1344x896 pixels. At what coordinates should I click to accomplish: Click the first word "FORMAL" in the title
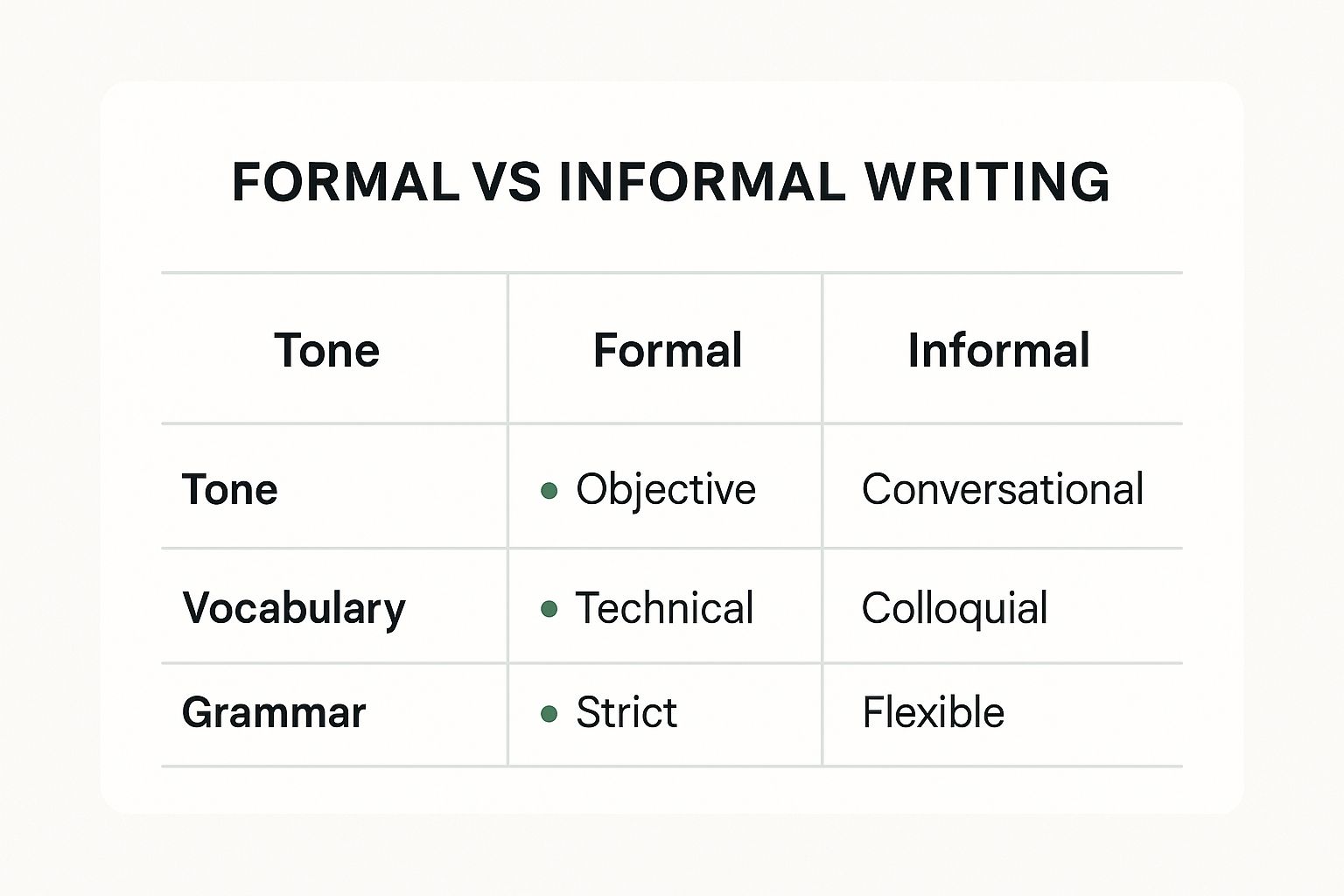(345, 183)
